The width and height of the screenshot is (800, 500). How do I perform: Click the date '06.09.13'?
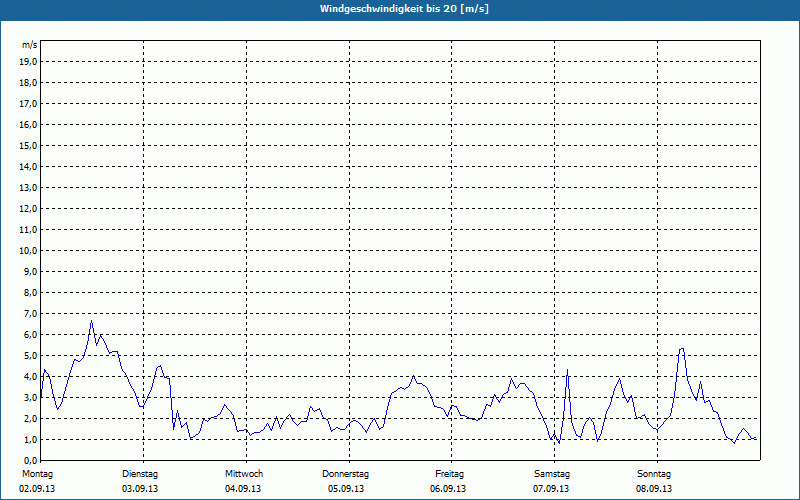448,489
